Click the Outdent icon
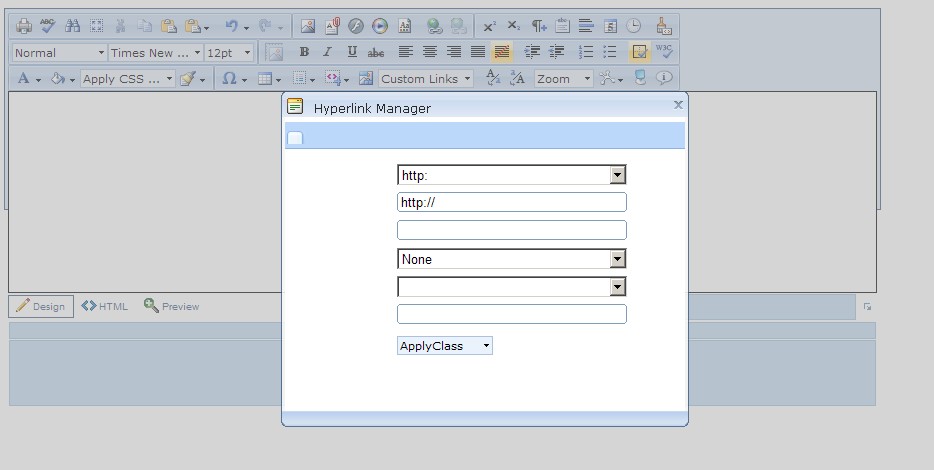Screen dimensions: 934x470 coord(556,52)
